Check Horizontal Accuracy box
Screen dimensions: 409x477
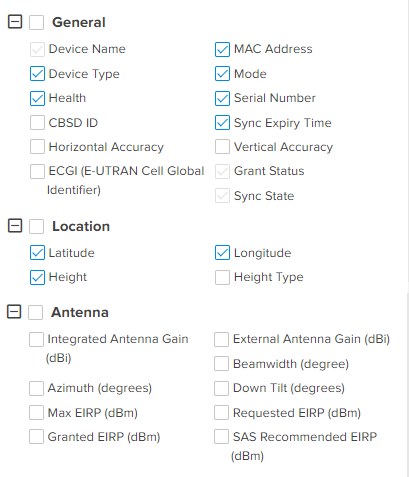[x=37, y=147]
